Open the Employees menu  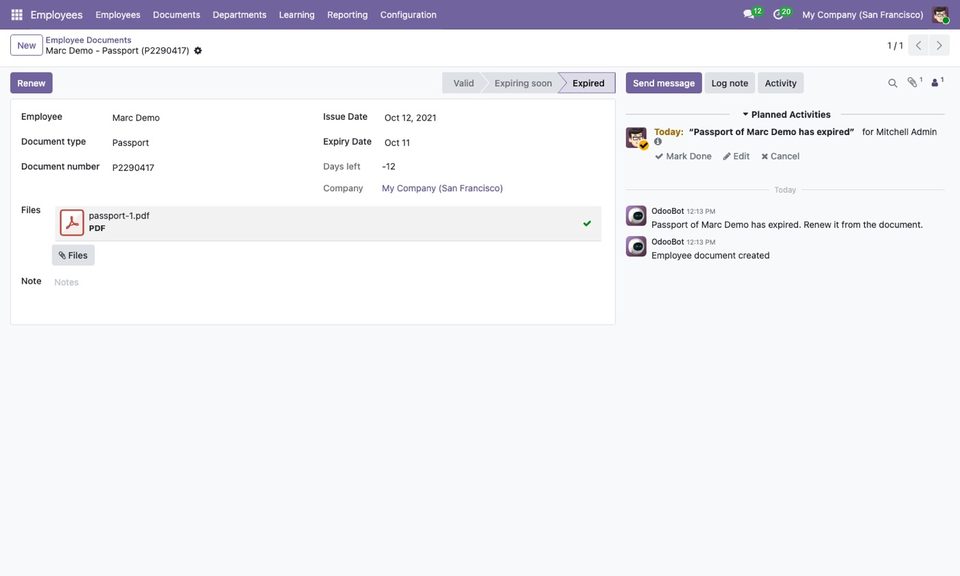(x=118, y=15)
